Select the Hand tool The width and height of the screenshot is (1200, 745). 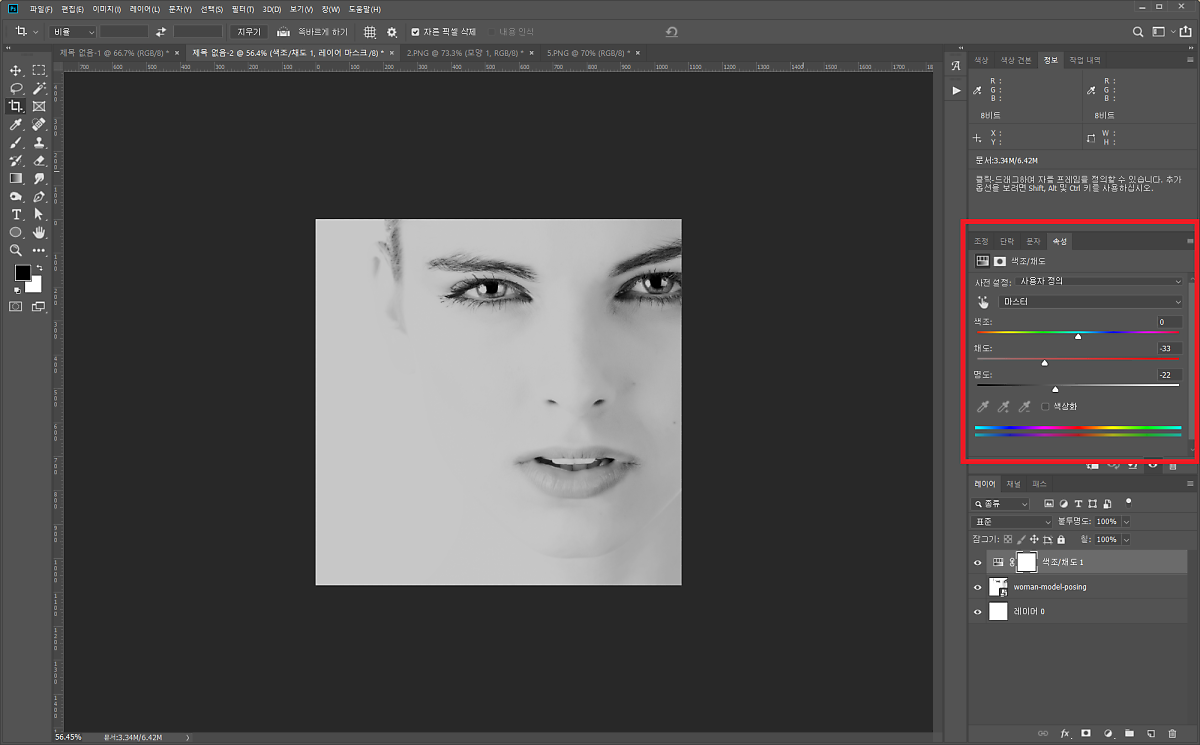[x=39, y=232]
